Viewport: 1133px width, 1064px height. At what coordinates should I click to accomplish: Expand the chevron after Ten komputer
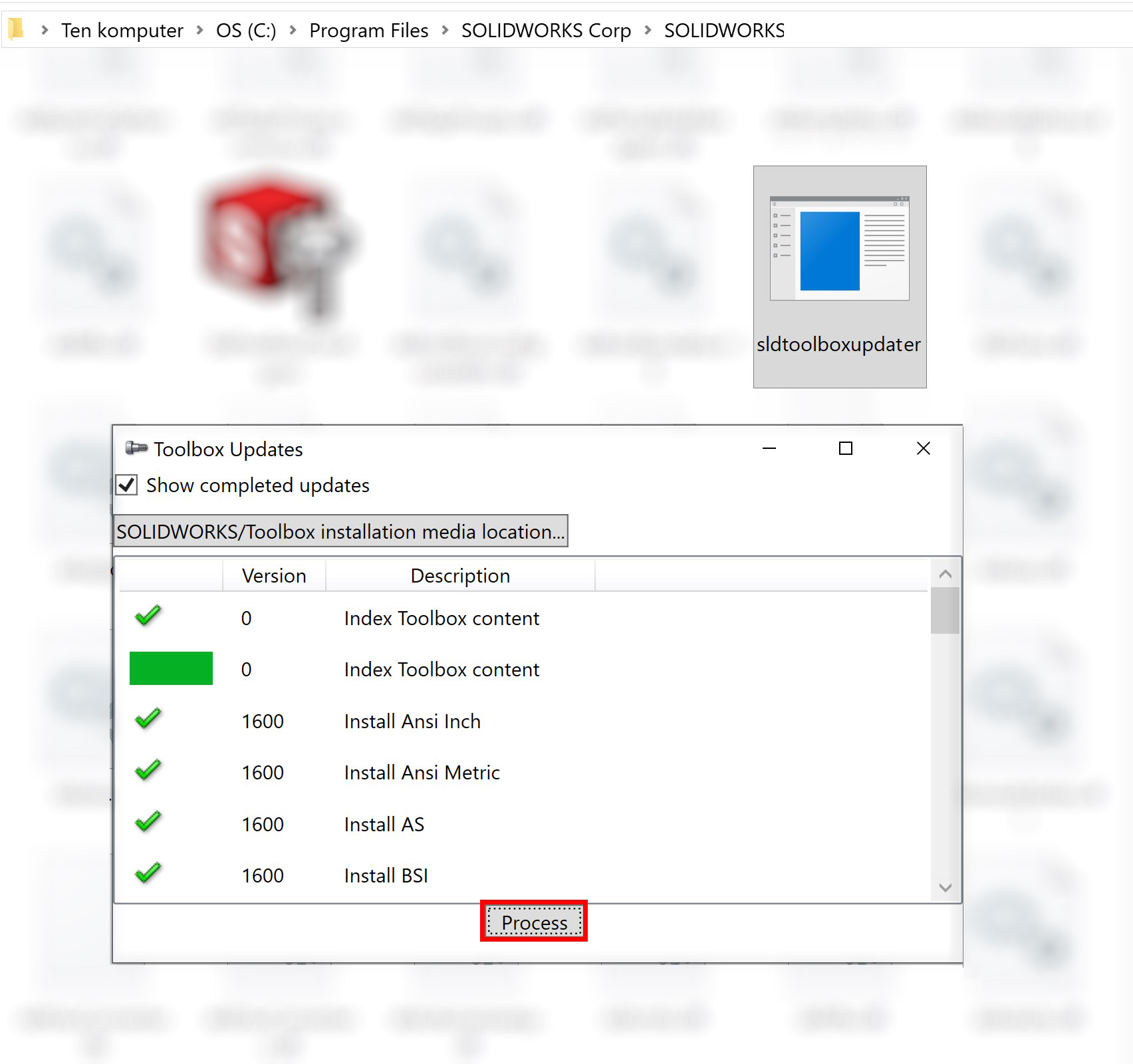click(199, 30)
